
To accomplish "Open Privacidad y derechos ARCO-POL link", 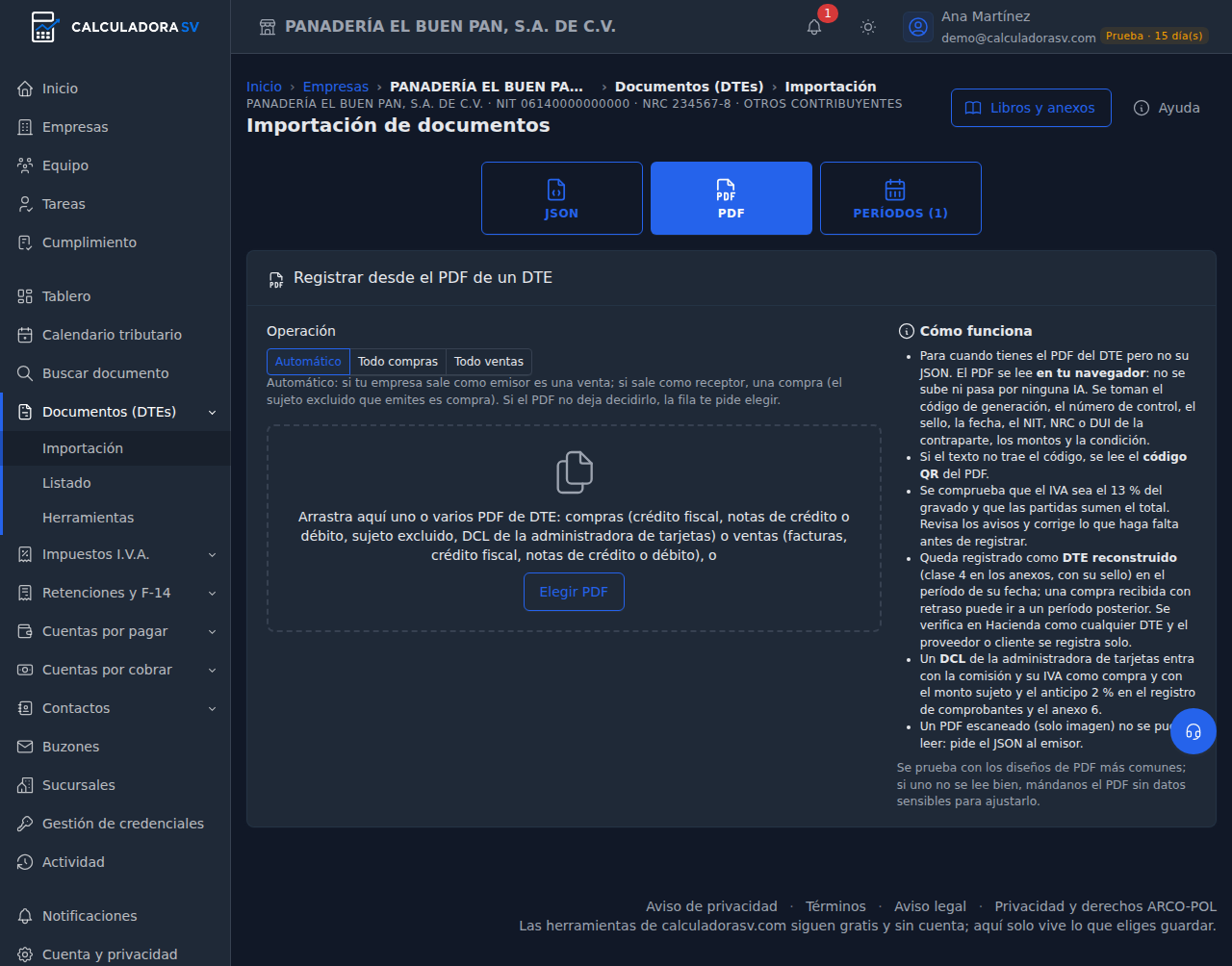I will point(1105,906).
